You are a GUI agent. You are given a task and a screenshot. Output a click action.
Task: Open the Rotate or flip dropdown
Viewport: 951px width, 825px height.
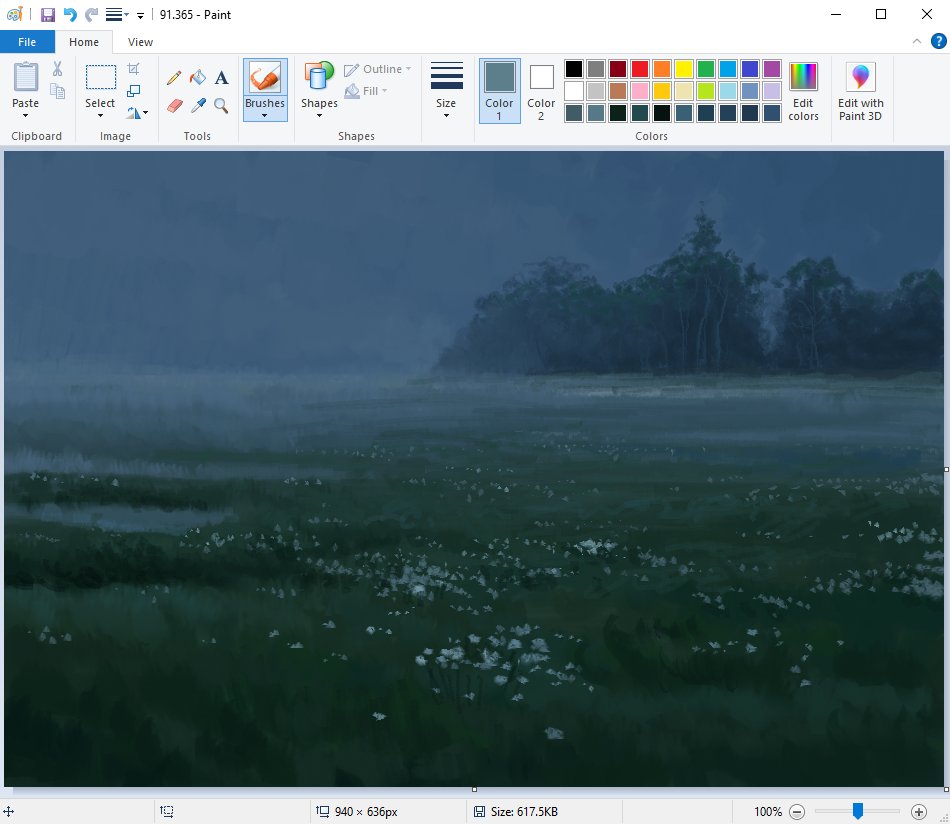click(x=137, y=113)
